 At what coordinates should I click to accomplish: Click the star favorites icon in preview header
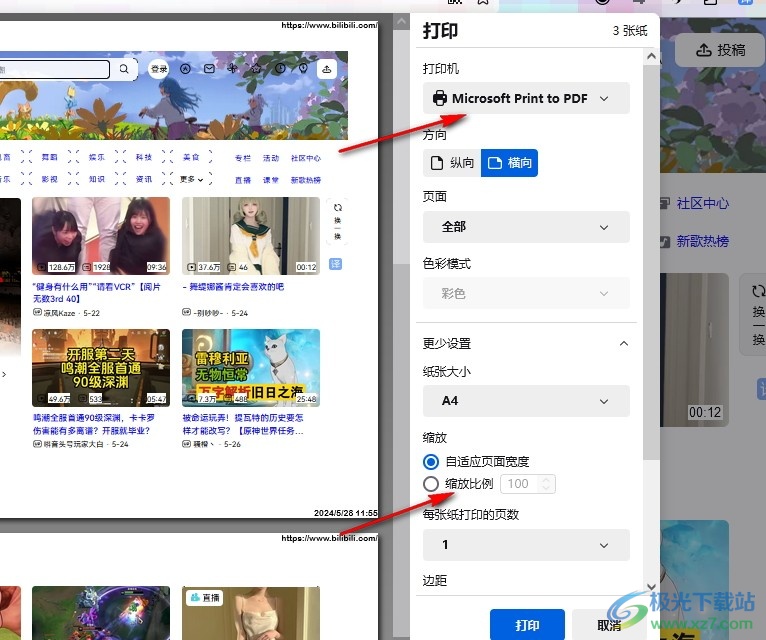(256, 68)
